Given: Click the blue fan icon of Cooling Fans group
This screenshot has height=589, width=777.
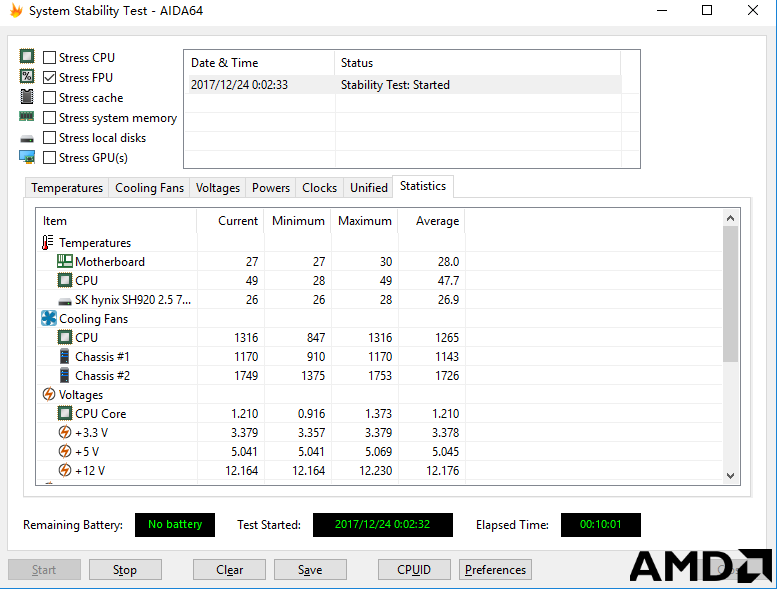Looking at the screenshot, I should 49,318.
